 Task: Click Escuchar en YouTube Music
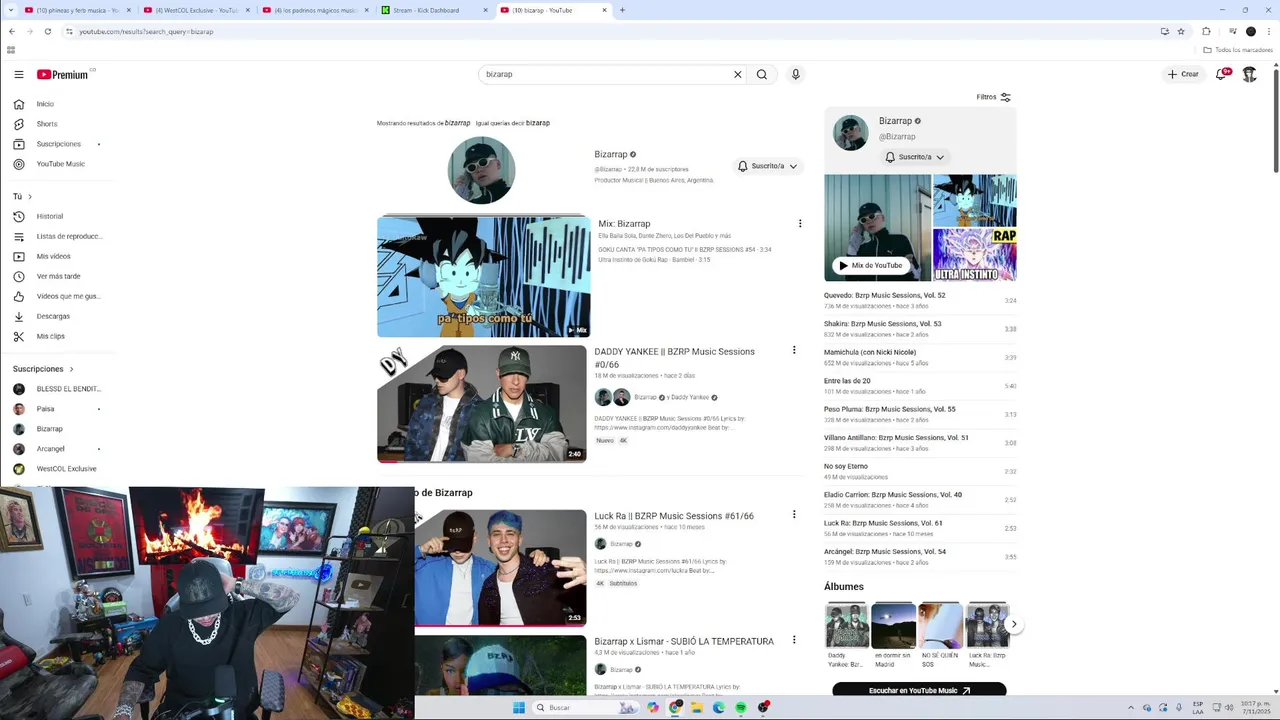(x=919, y=690)
